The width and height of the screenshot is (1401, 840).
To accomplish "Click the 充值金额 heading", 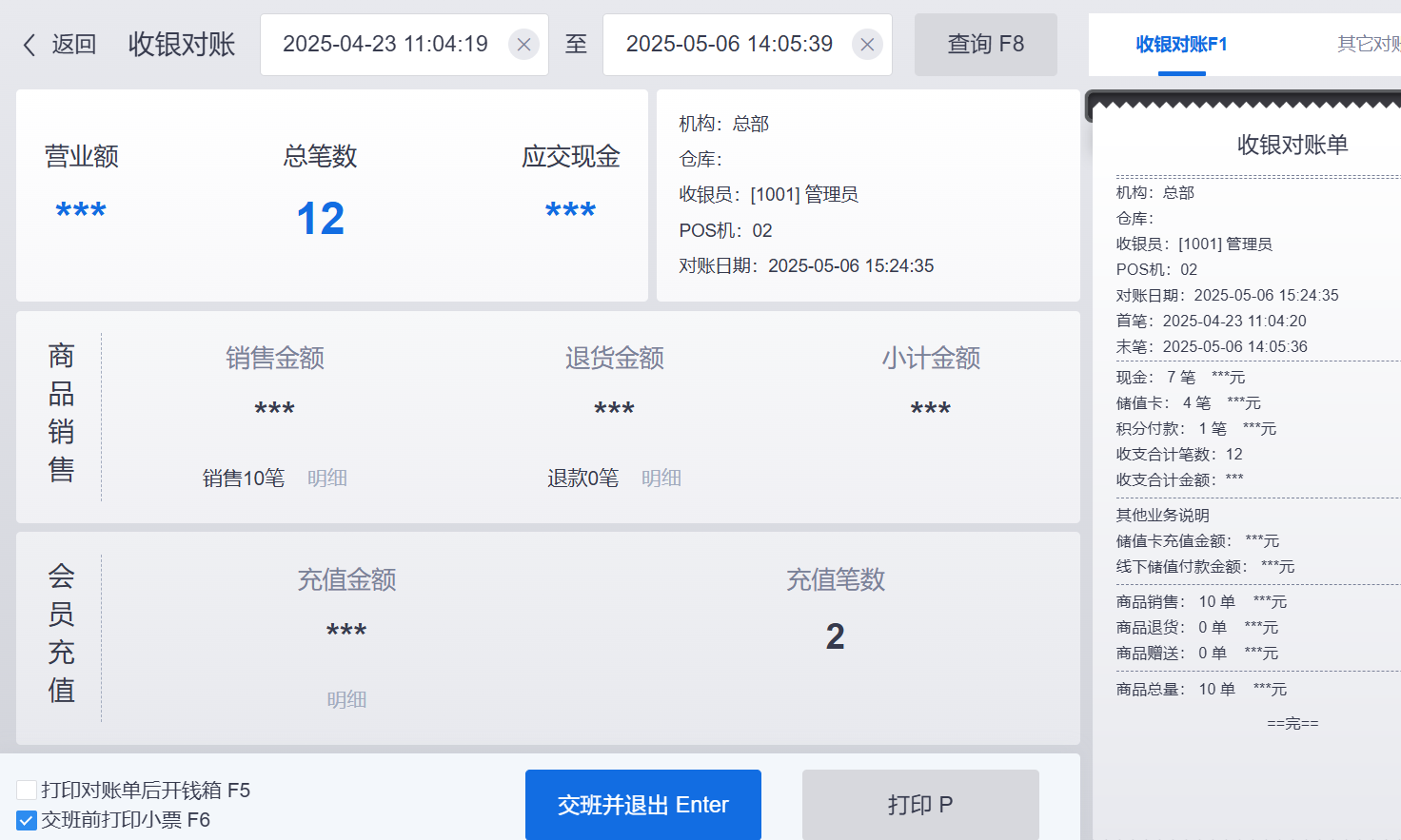I will pyautogui.click(x=346, y=579).
